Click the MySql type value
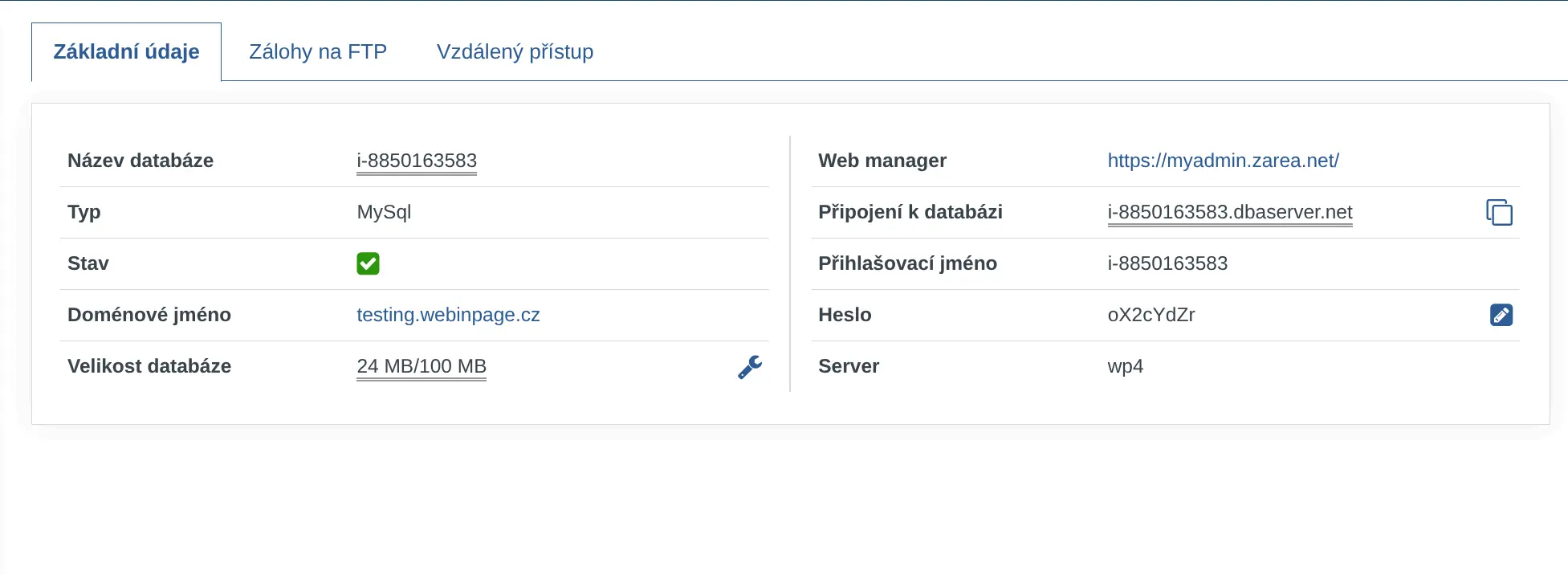Image resolution: width=1568 pixels, height=575 pixels. pos(384,212)
